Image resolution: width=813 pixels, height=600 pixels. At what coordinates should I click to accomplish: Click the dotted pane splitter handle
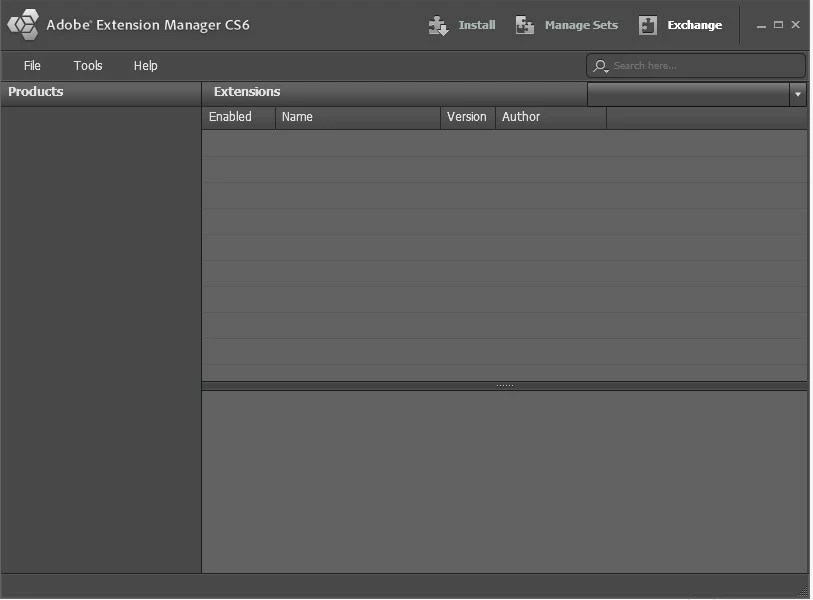tap(504, 385)
